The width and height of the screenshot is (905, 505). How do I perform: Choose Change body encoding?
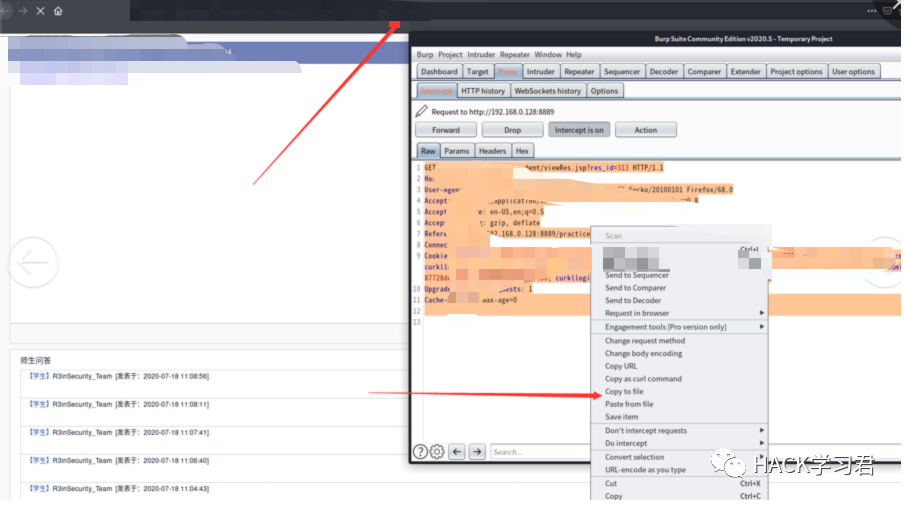click(x=679, y=353)
